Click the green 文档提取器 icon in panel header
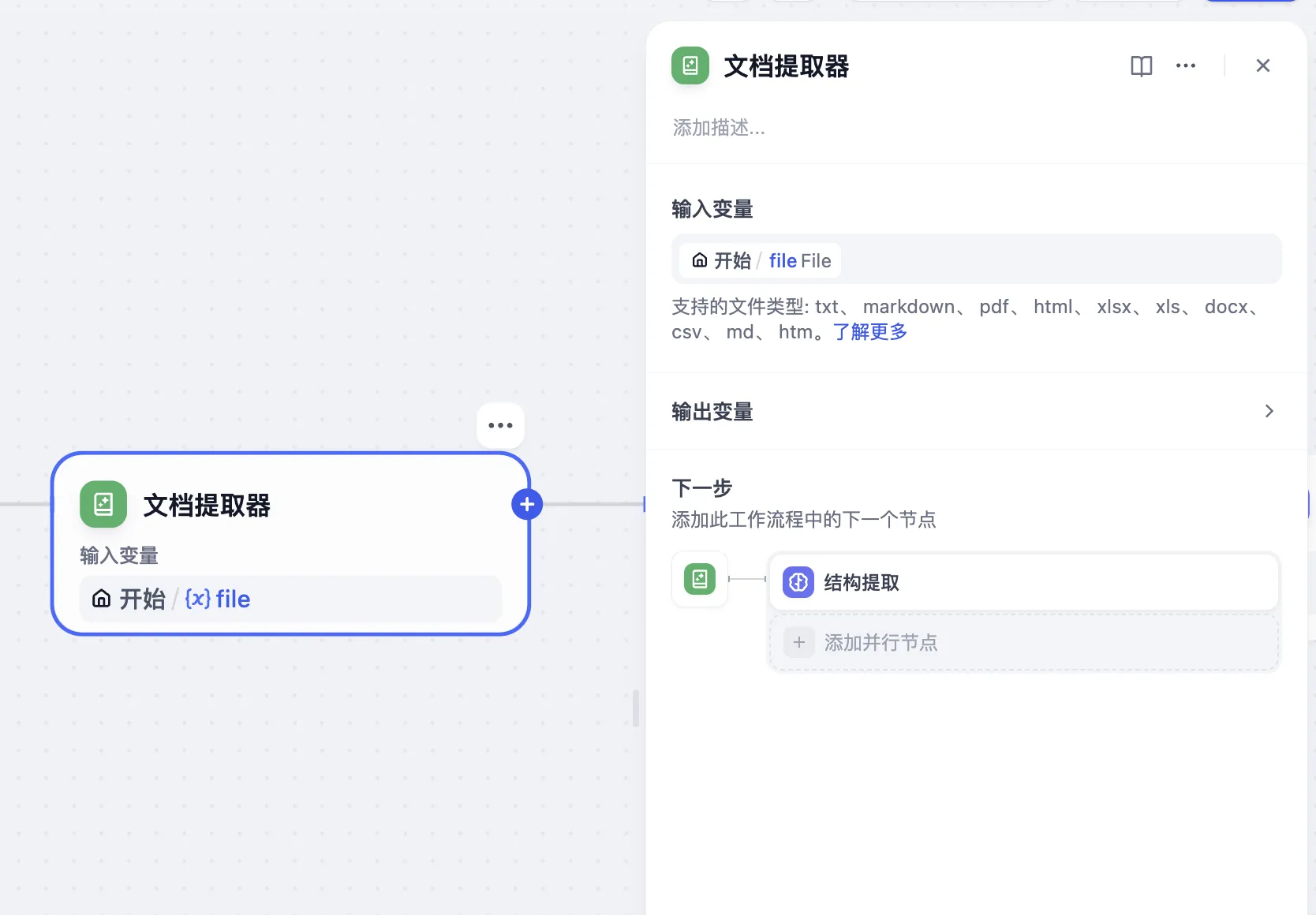 click(690, 66)
